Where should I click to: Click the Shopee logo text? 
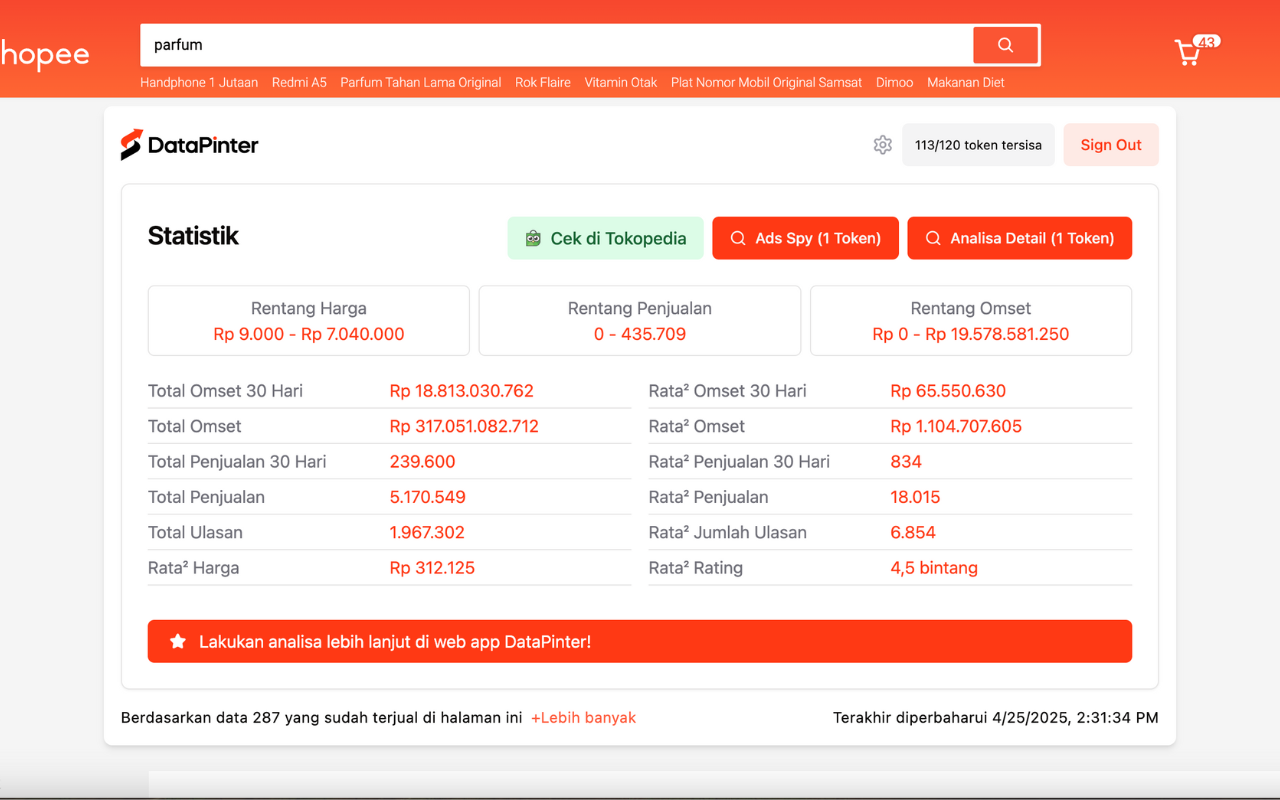[x=45, y=54]
